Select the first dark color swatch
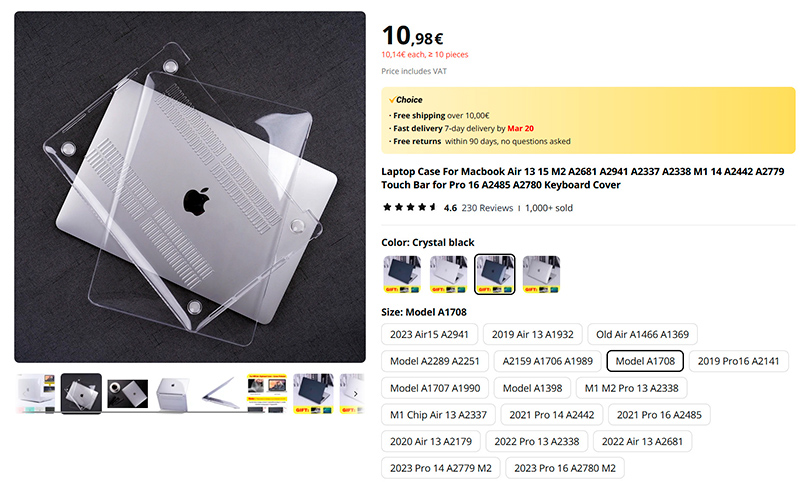 [x=402, y=274]
